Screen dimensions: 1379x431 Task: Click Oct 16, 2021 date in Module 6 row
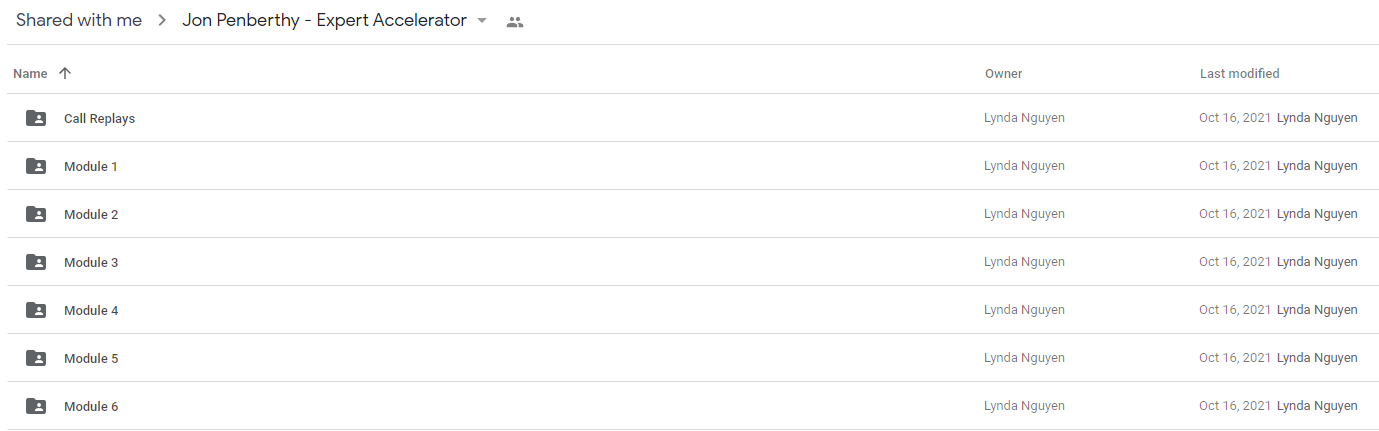coord(1235,406)
